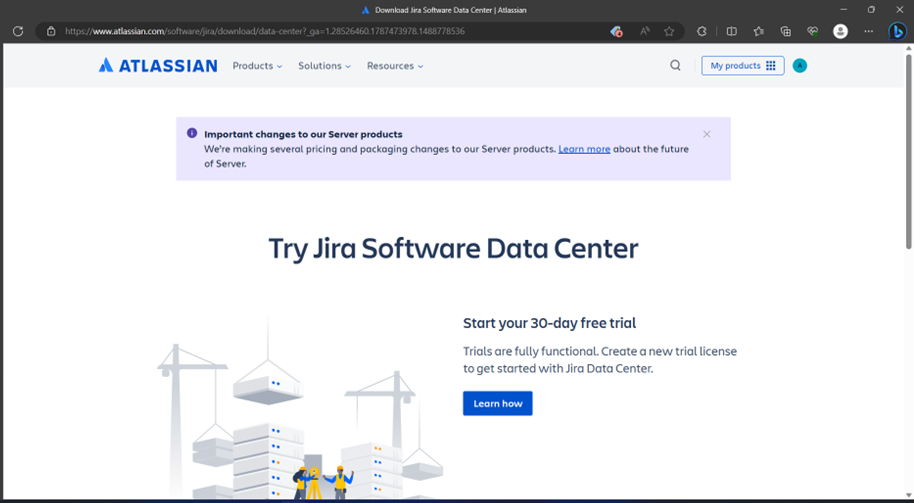
Task: Click the scrollbar up arrow
Action: [x=909, y=49]
